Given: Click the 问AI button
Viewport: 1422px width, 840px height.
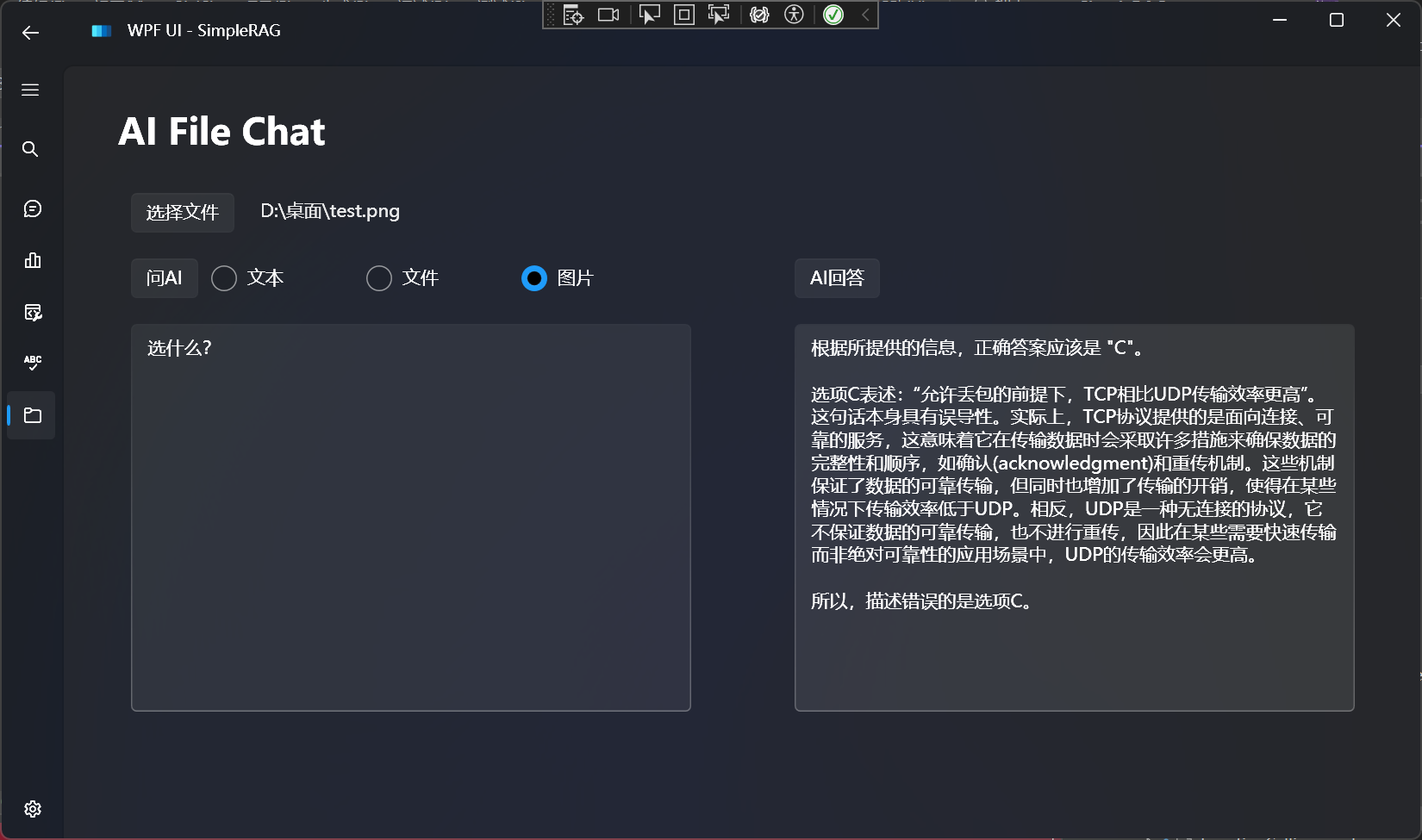Looking at the screenshot, I should click(165, 278).
